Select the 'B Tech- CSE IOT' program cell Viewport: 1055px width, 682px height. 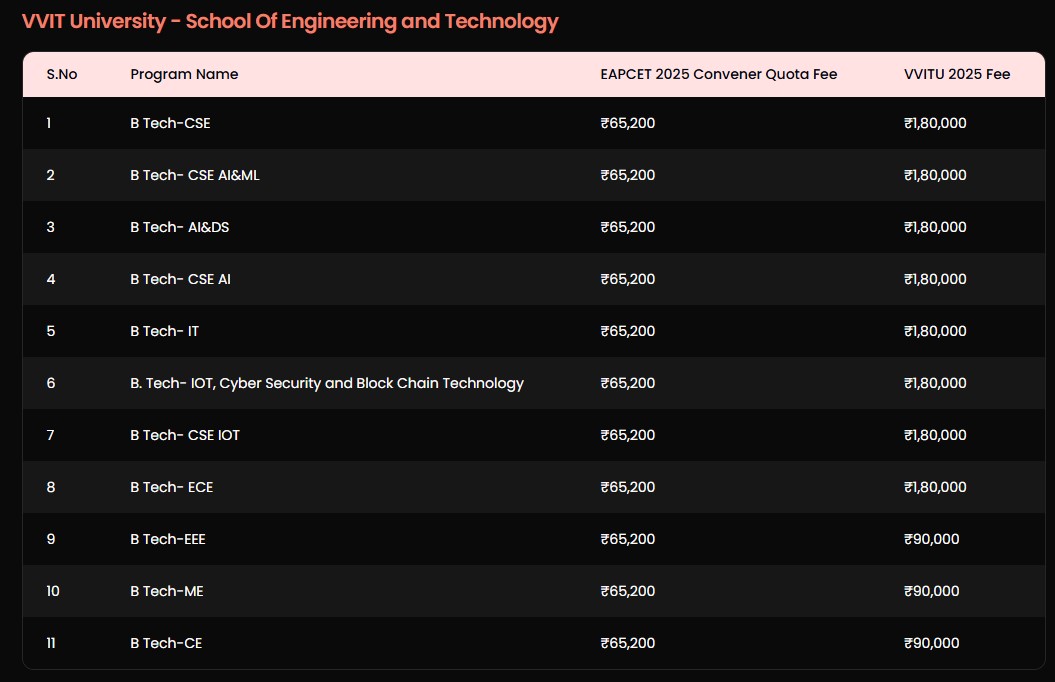coord(185,435)
